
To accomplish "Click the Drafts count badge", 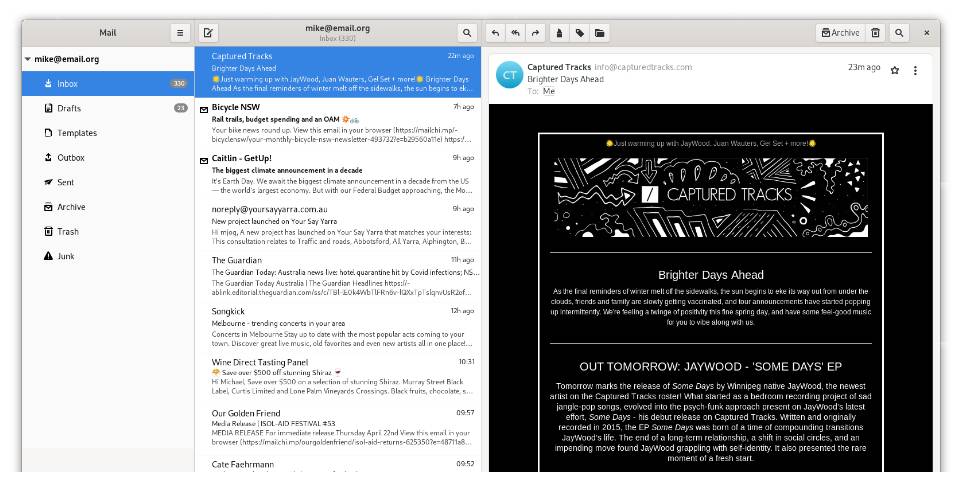I will tap(180, 108).
